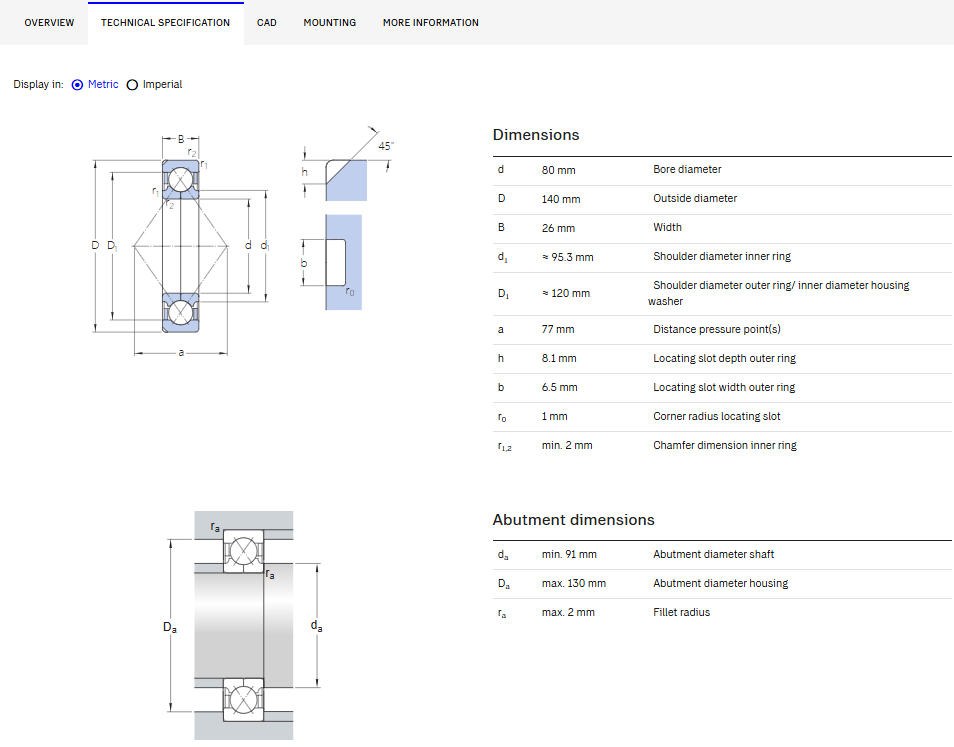954x747 pixels.
Task: Click the locating slot detail drawing
Action: point(347,219)
